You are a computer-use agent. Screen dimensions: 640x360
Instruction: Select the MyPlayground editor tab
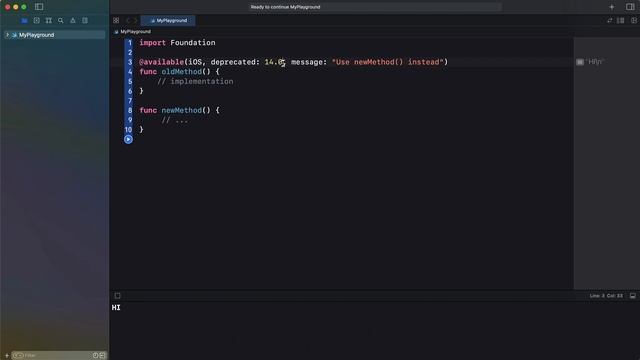click(x=168, y=20)
